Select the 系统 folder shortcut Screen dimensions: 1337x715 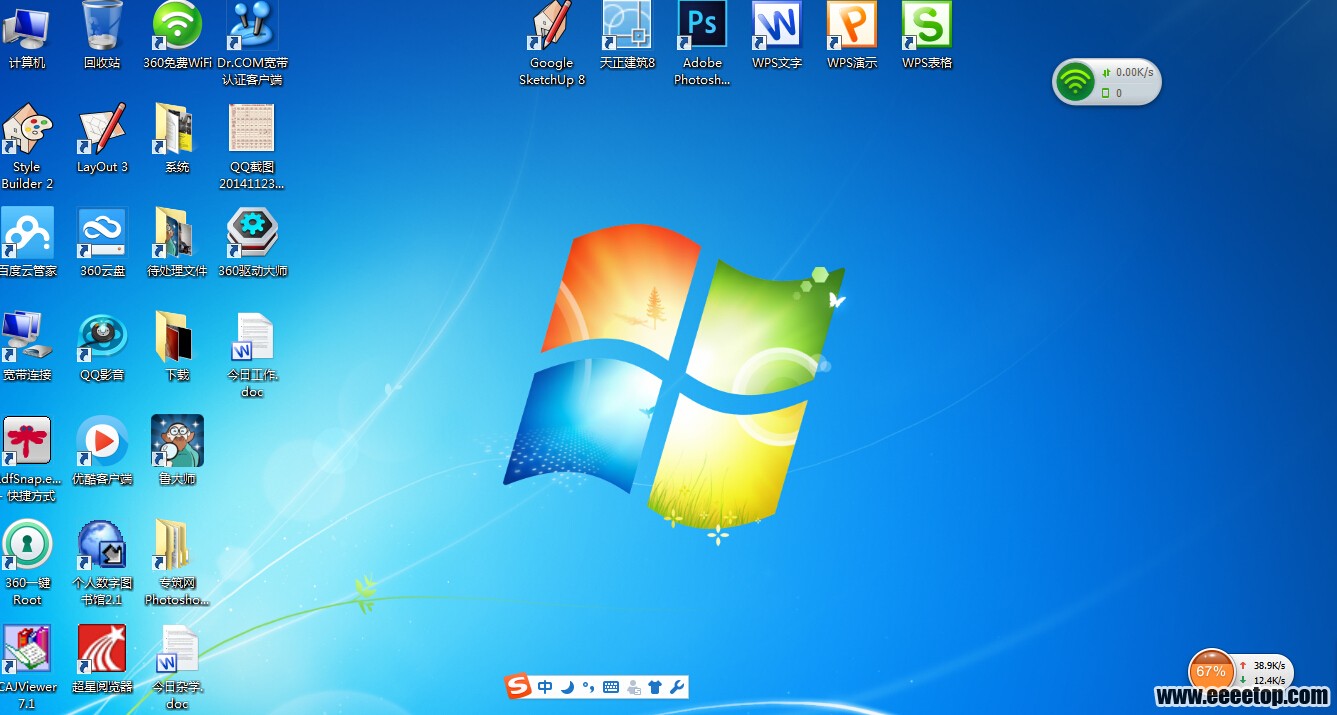pyautogui.click(x=177, y=140)
